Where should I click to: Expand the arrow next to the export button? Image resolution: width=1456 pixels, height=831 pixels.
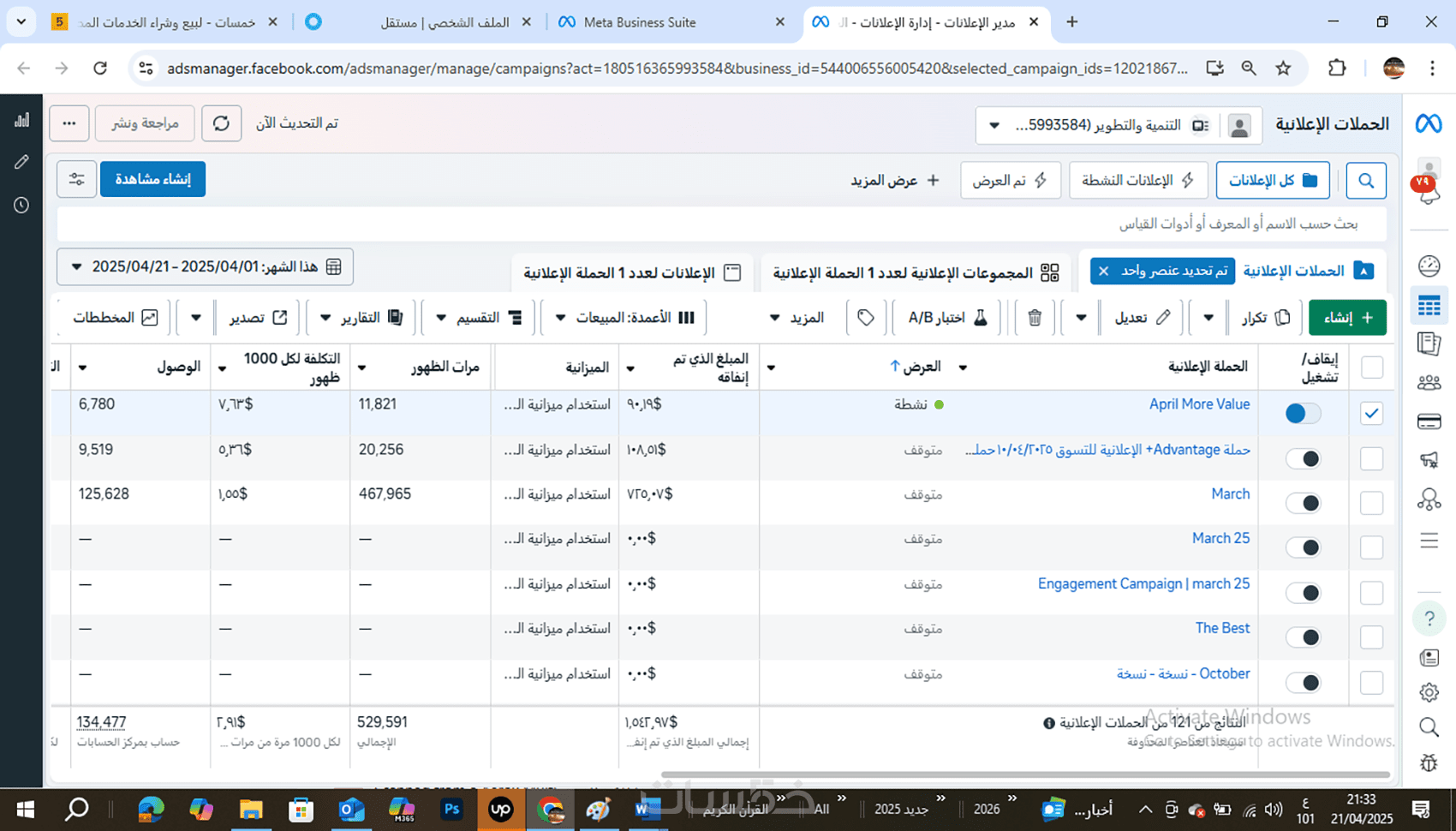point(195,318)
